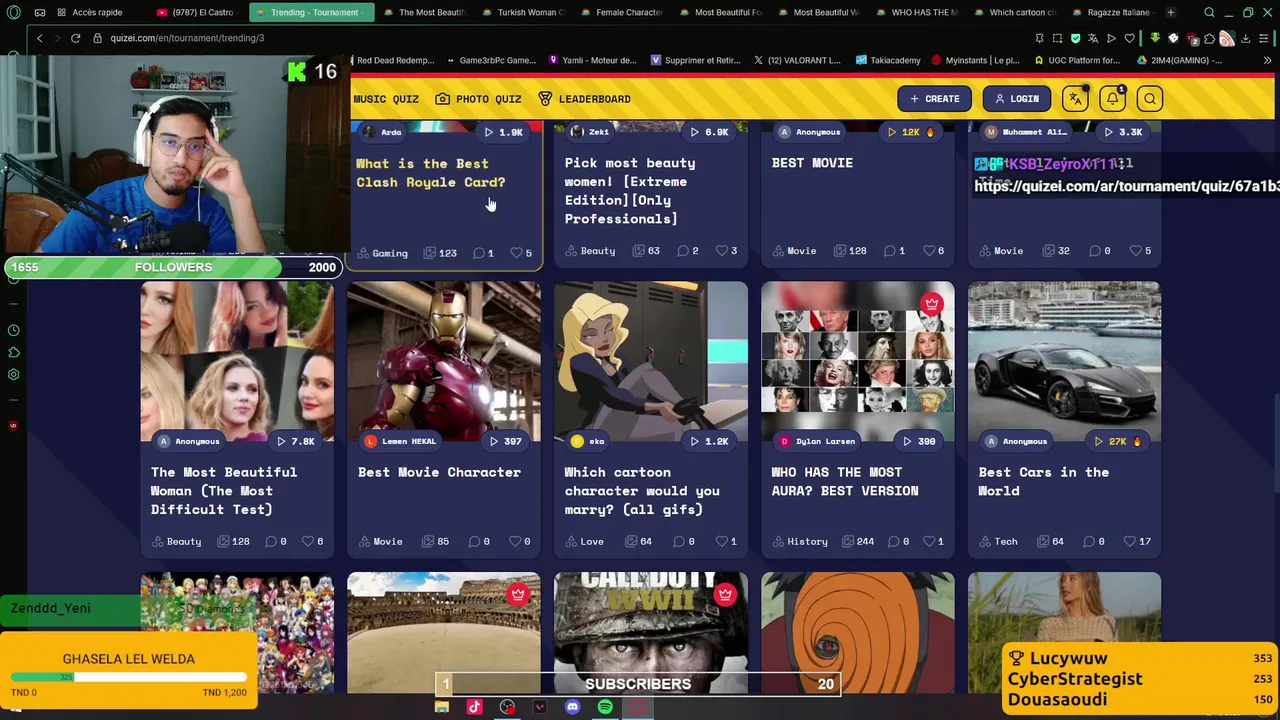Open the Call of Duty WWII quiz thumbnail
The height and width of the screenshot is (720, 1280).
[651, 632]
